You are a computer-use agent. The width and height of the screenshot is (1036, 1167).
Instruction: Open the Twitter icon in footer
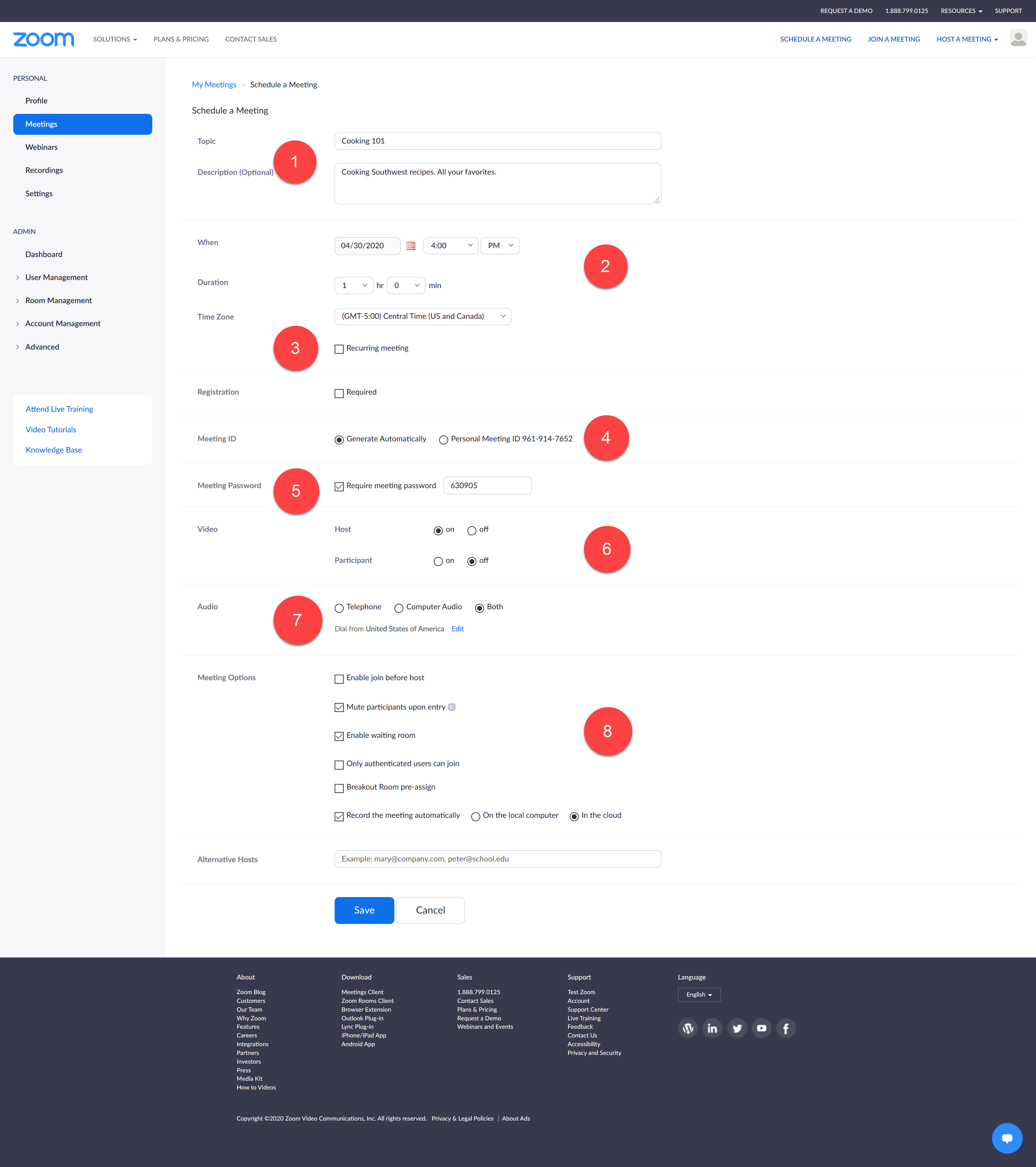click(x=737, y=1028)
